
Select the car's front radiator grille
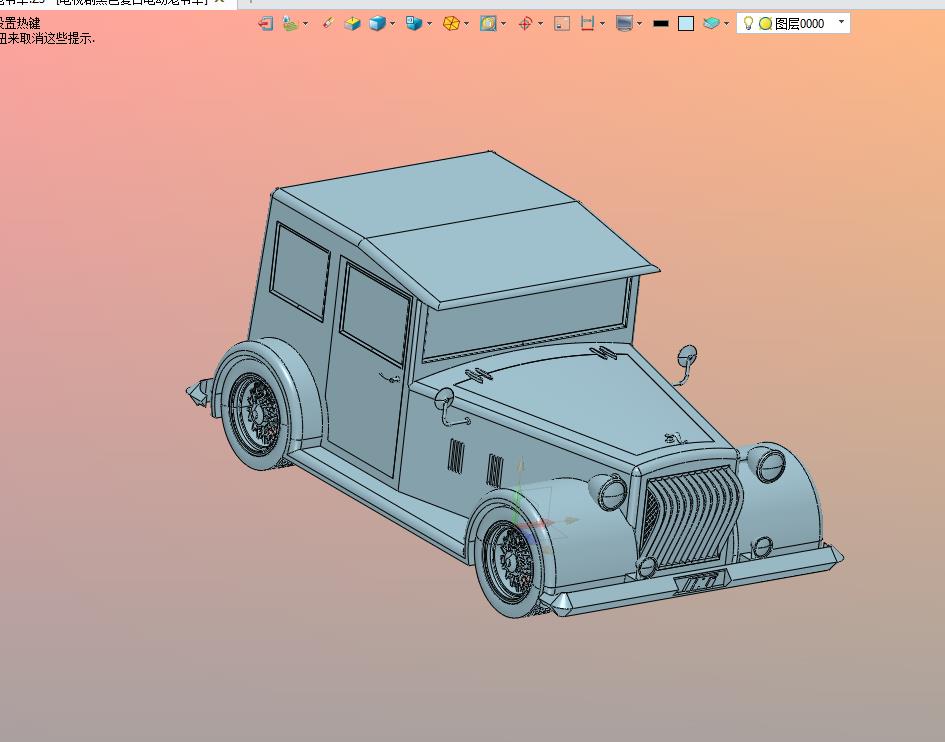(691, 518)
